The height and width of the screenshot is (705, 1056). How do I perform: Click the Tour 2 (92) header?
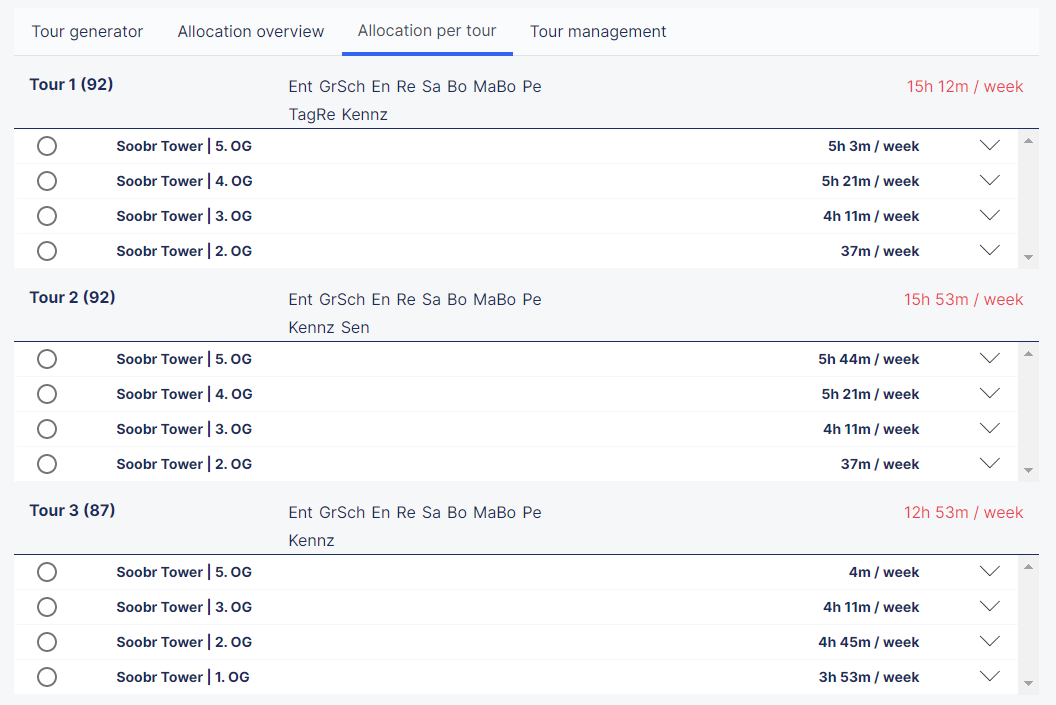[73, 297]
